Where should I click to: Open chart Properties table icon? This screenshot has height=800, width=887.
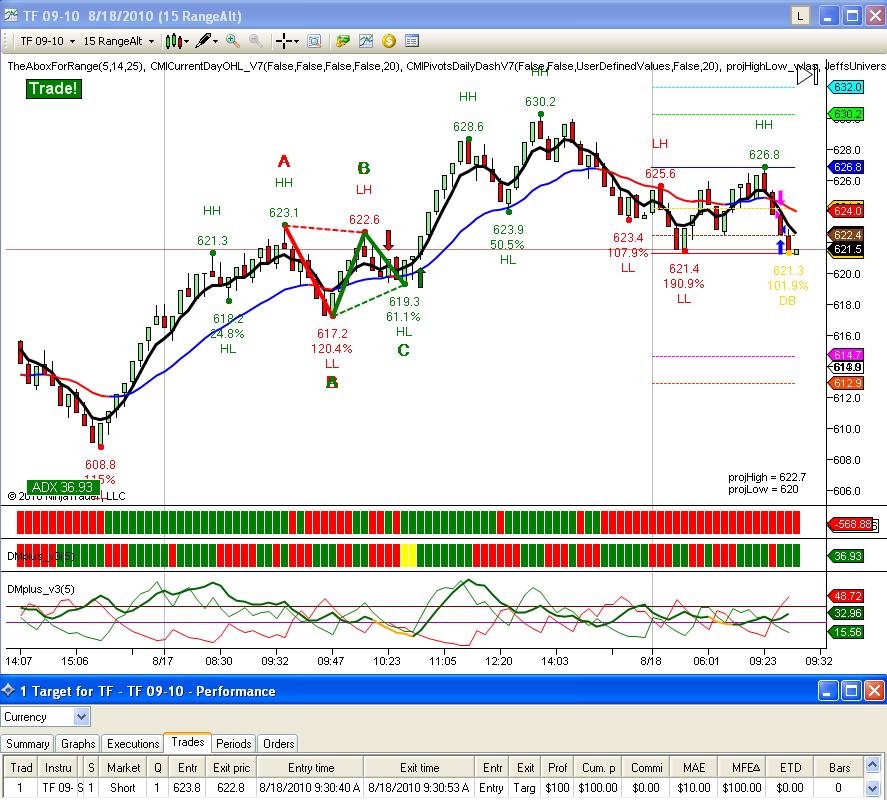tap(412, 41)
